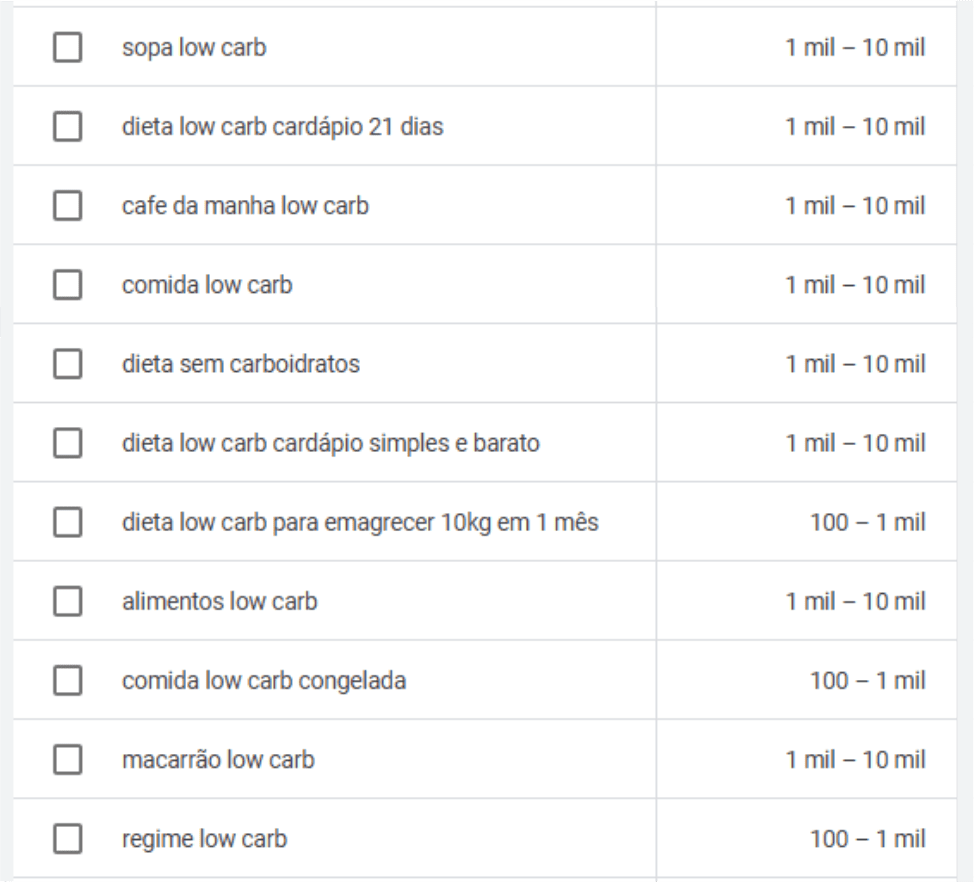Click the regime low carb keyword text
The height and width of the screenshot is (882, 974).
pos(204,839)
